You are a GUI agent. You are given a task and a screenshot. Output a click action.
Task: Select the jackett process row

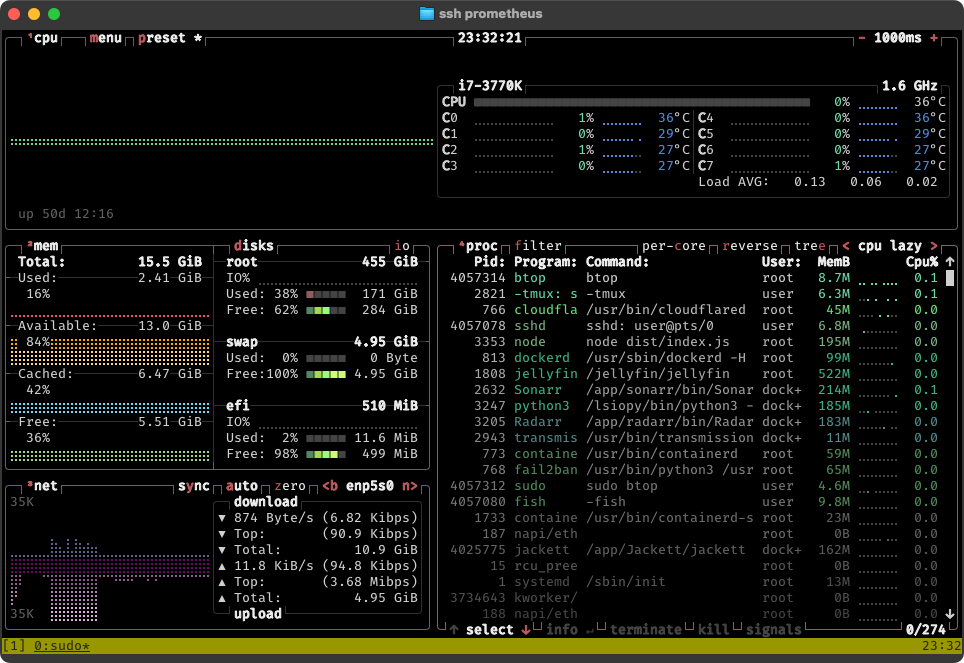(693, 550)
